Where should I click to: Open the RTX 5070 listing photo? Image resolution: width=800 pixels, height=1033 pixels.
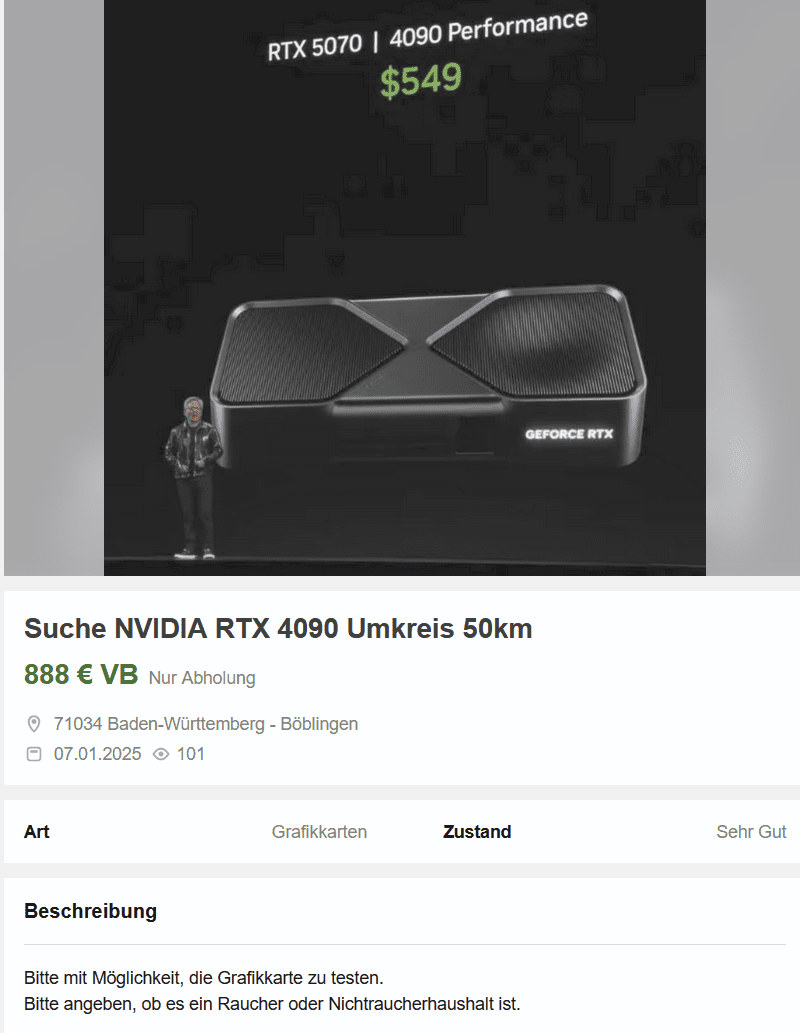405,287
